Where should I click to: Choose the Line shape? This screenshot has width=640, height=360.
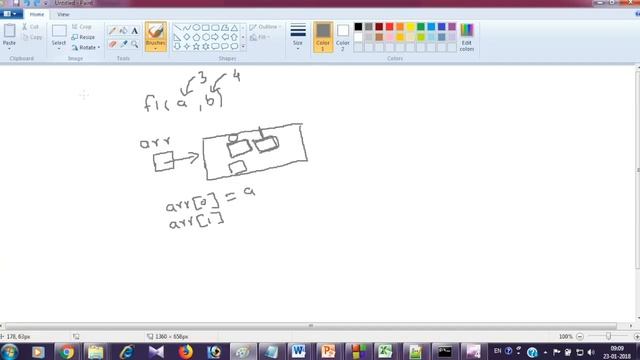tap(178, 28)
